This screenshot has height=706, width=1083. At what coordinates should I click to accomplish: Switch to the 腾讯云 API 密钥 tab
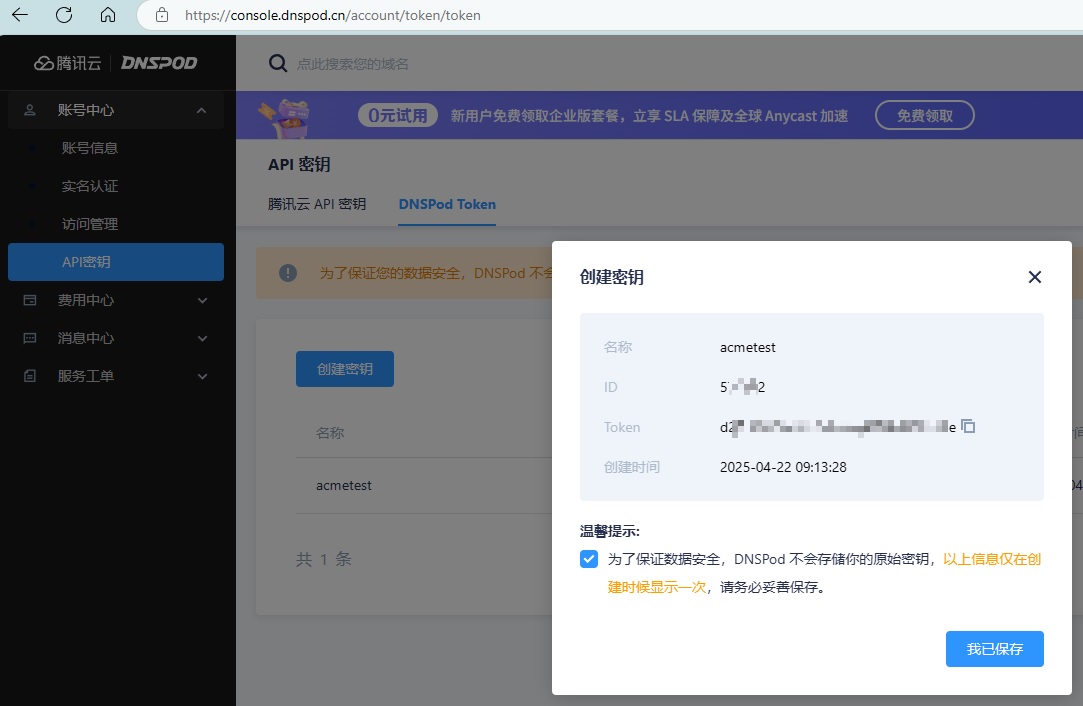pos(317,204)
